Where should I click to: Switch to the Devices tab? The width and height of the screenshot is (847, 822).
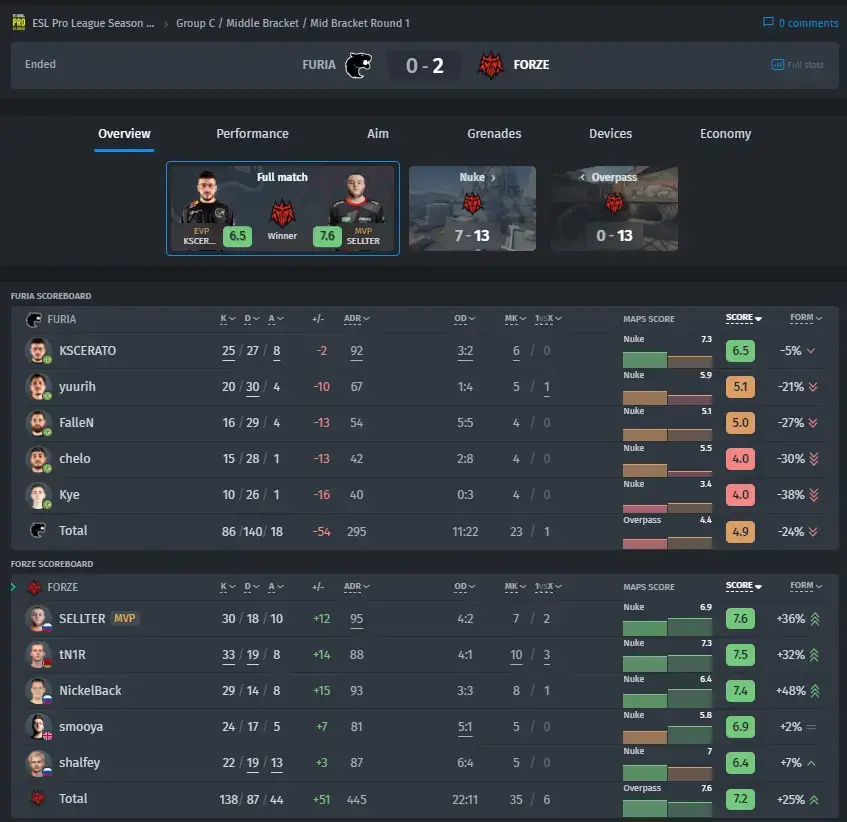pyautogui.click(x=610, y=134)
